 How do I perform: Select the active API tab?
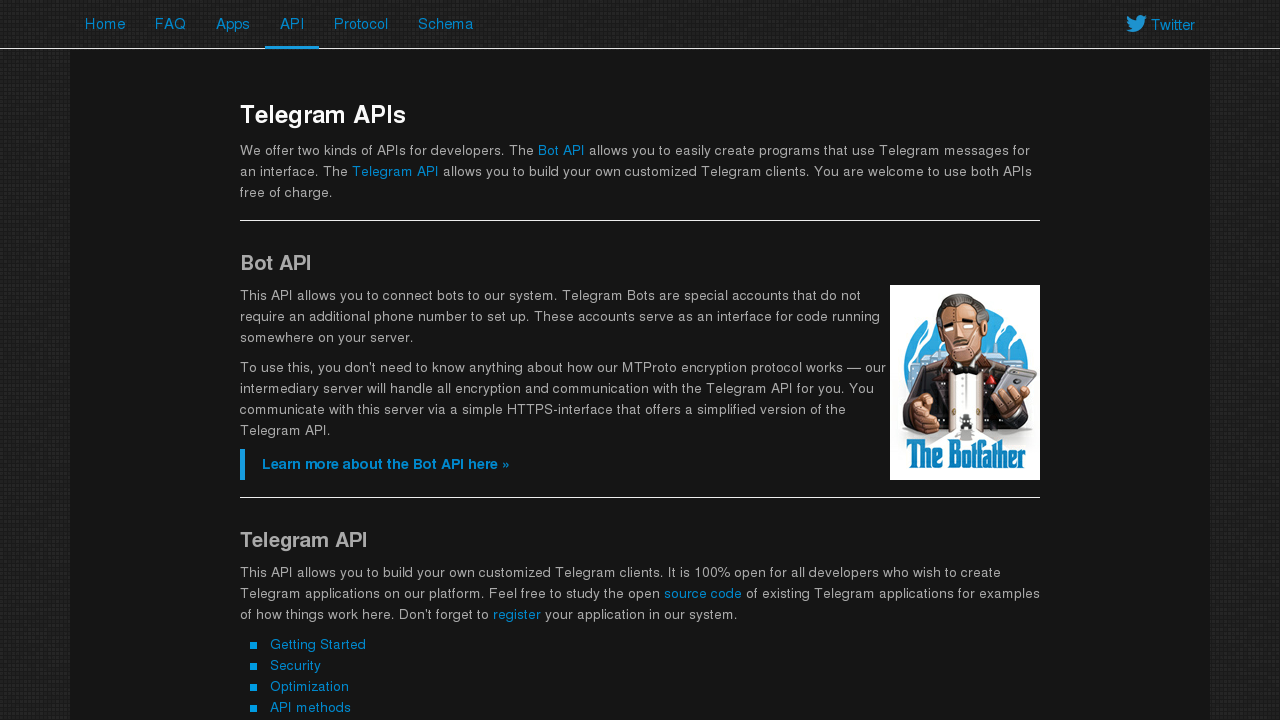pyautogui.click(x=292, y=24)
